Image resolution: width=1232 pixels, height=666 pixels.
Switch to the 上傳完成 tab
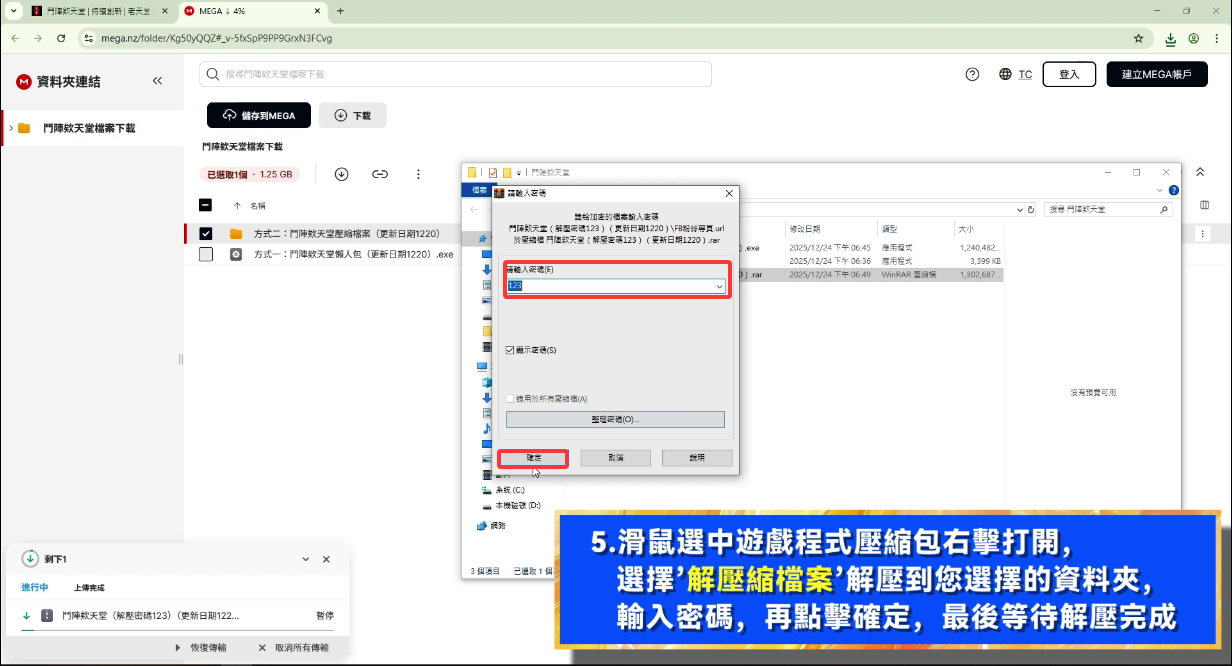(x=89, y=587)
